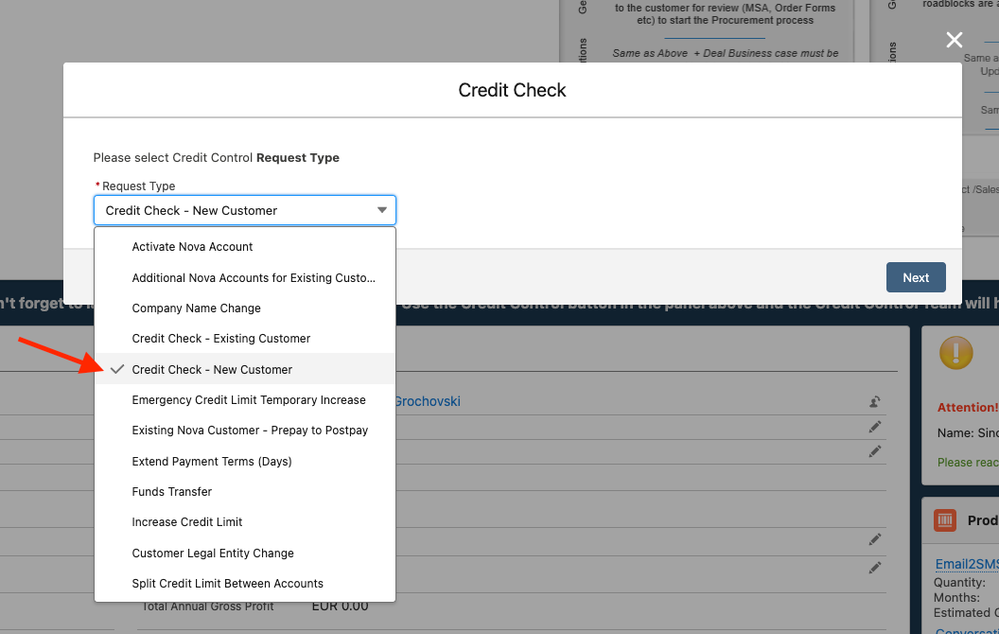Click the orange Products list icon
Image resolution: width=999 pixels, height=634 pixels.
pyautogui.click(x=945, y=520)
